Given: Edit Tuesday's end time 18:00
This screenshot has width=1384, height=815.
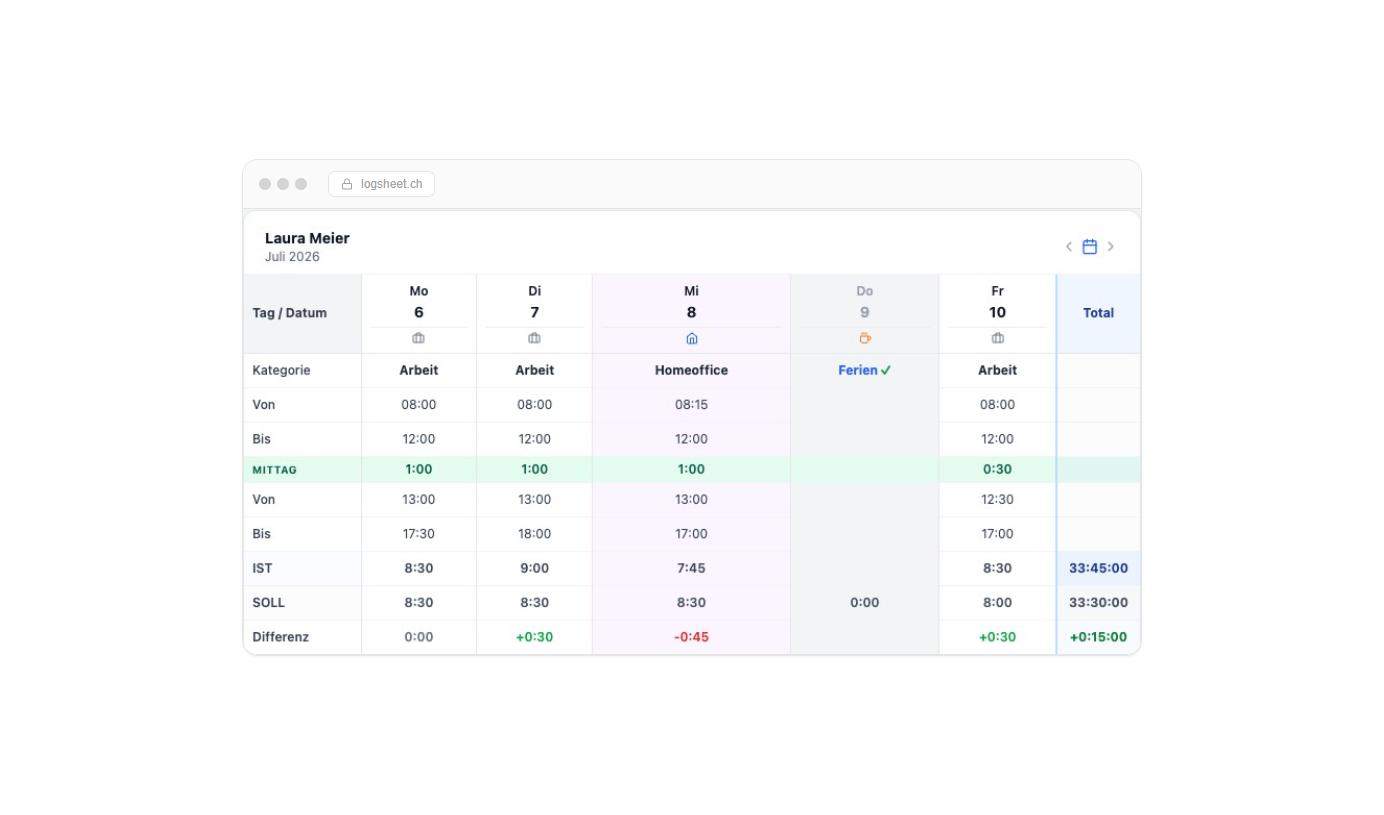Looking at the screenshot, I should 534,534.
